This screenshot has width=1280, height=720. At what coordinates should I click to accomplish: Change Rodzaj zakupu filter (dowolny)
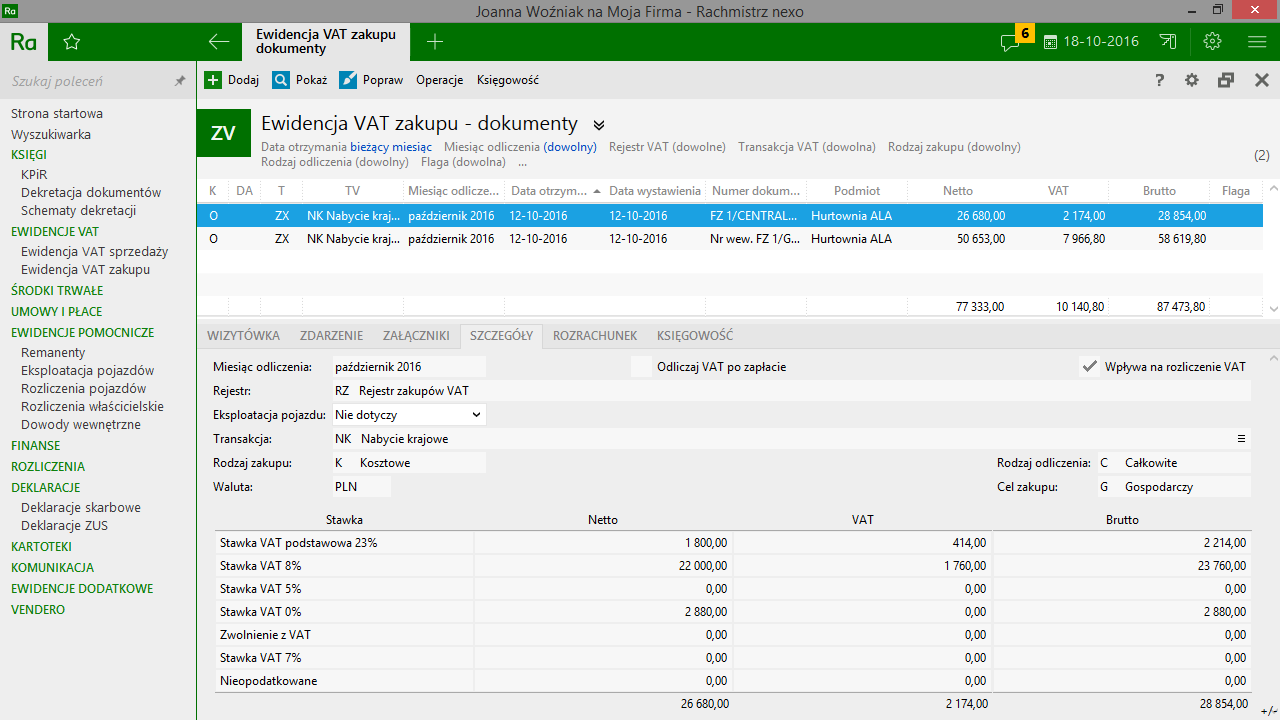[994, 147]
